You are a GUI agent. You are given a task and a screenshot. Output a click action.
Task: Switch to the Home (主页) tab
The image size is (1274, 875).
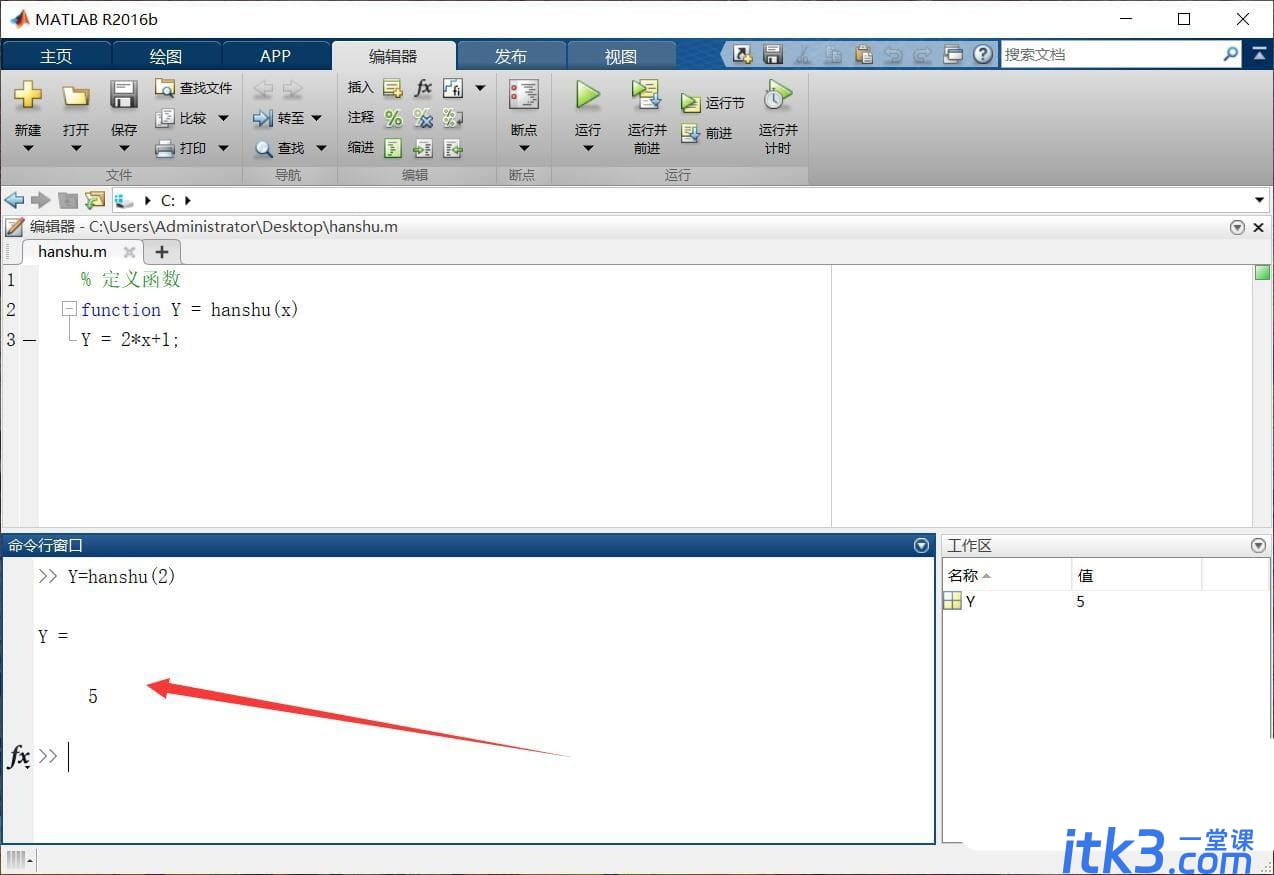coord(56,56)
